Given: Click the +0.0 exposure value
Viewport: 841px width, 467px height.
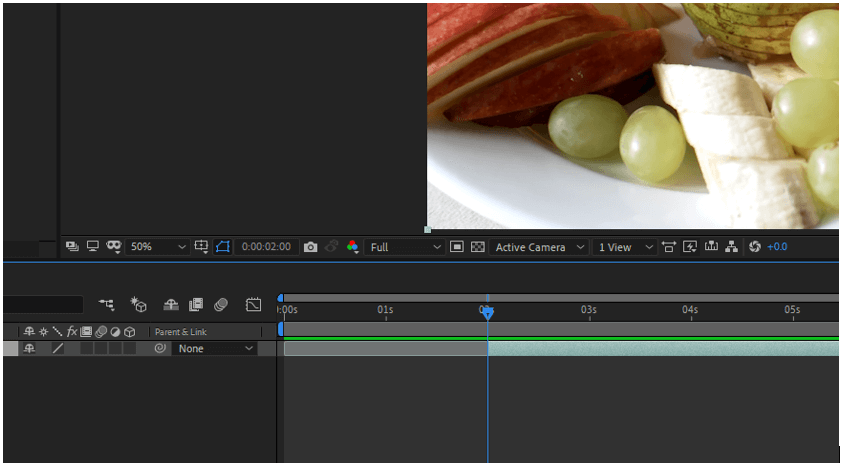Looking at the screenshot, I should click(x=777, y=247).
